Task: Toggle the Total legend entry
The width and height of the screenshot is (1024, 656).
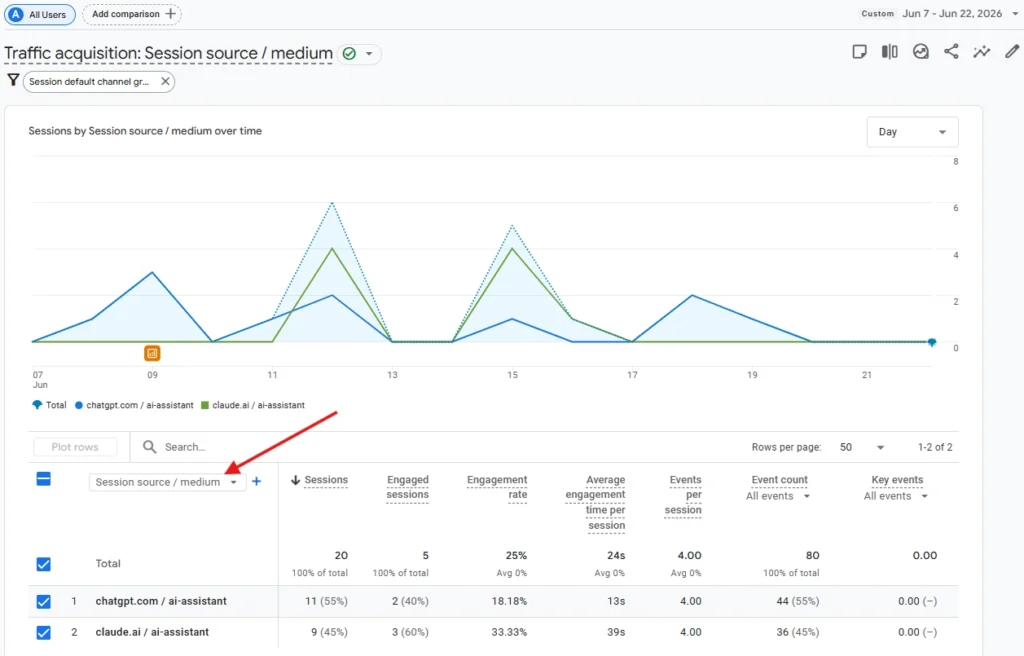Action: [x=50, y=405]
